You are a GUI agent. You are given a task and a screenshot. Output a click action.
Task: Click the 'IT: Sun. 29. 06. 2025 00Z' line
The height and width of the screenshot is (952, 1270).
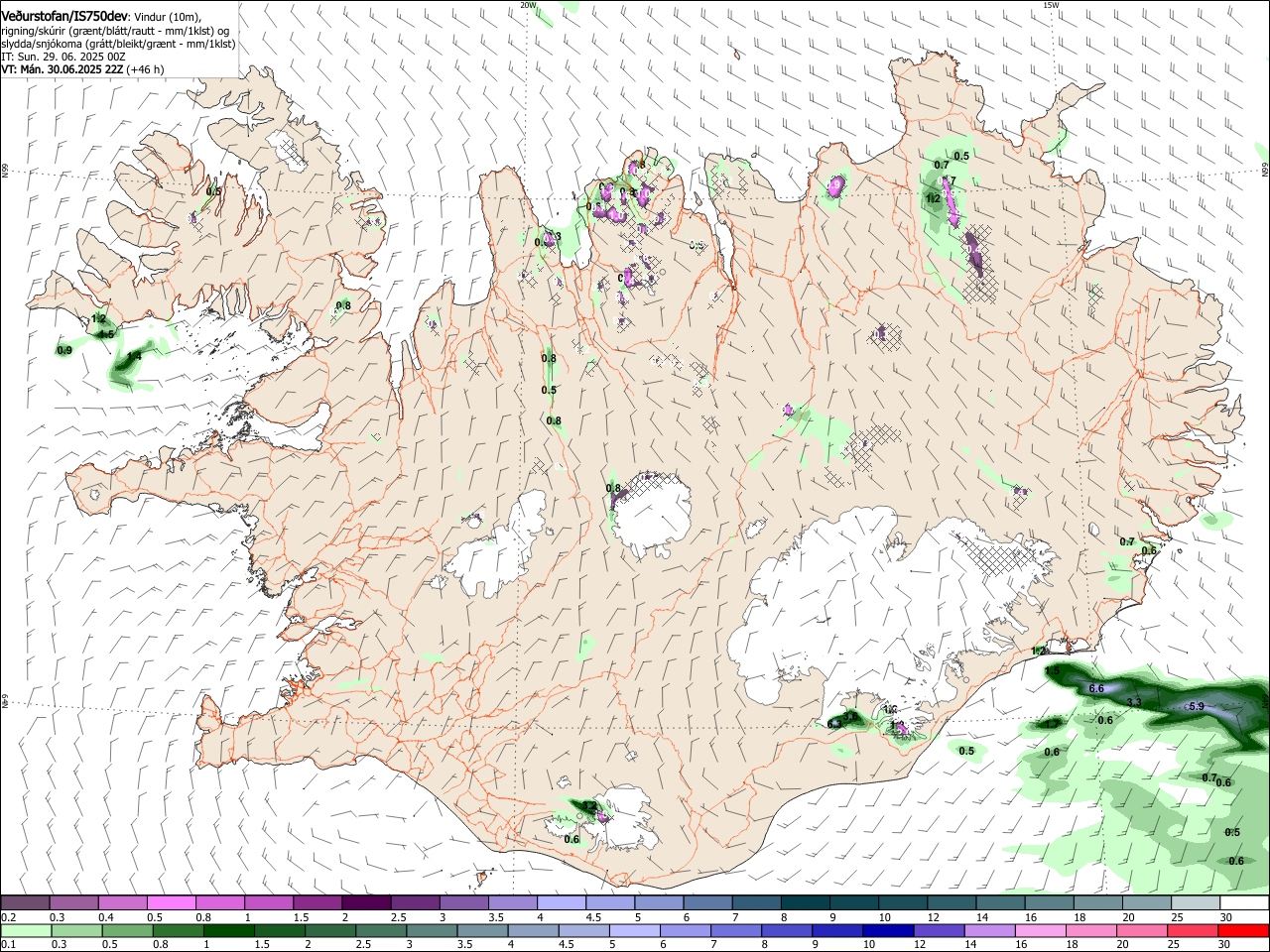pos(63,57)
